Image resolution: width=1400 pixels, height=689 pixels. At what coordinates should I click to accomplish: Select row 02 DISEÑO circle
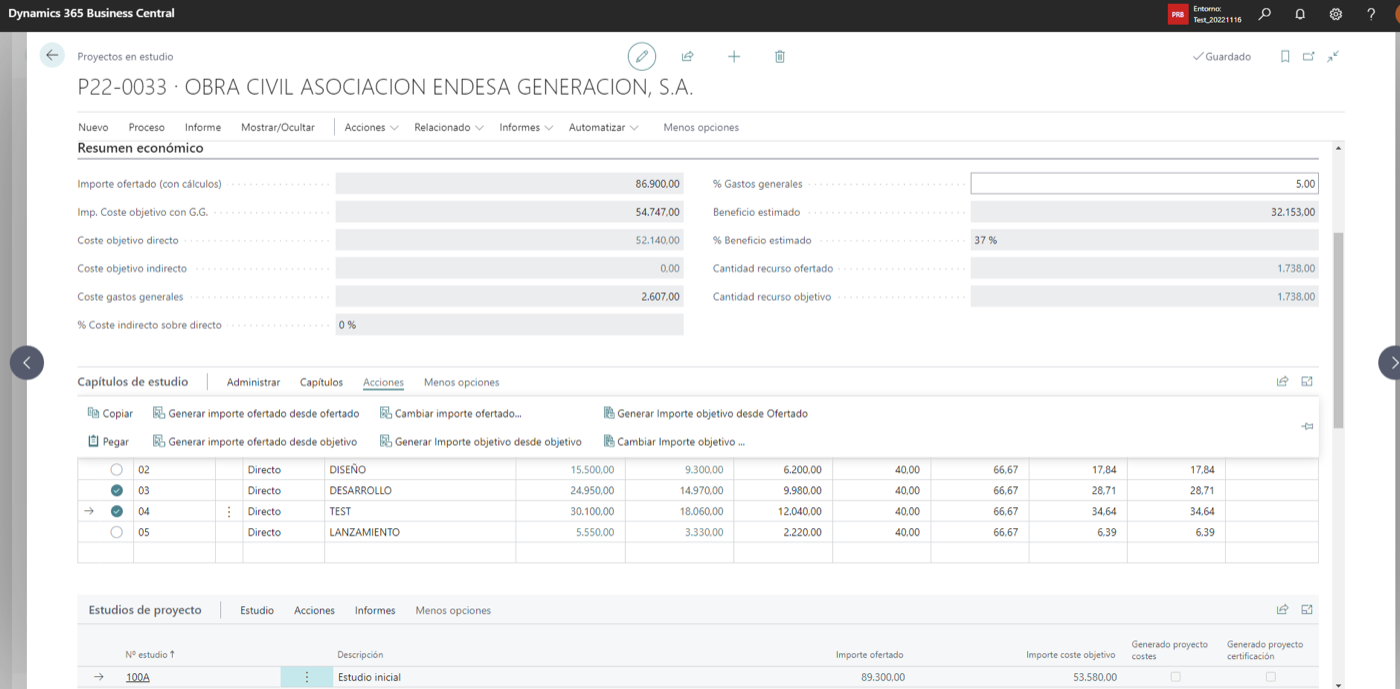coord(116,470)
